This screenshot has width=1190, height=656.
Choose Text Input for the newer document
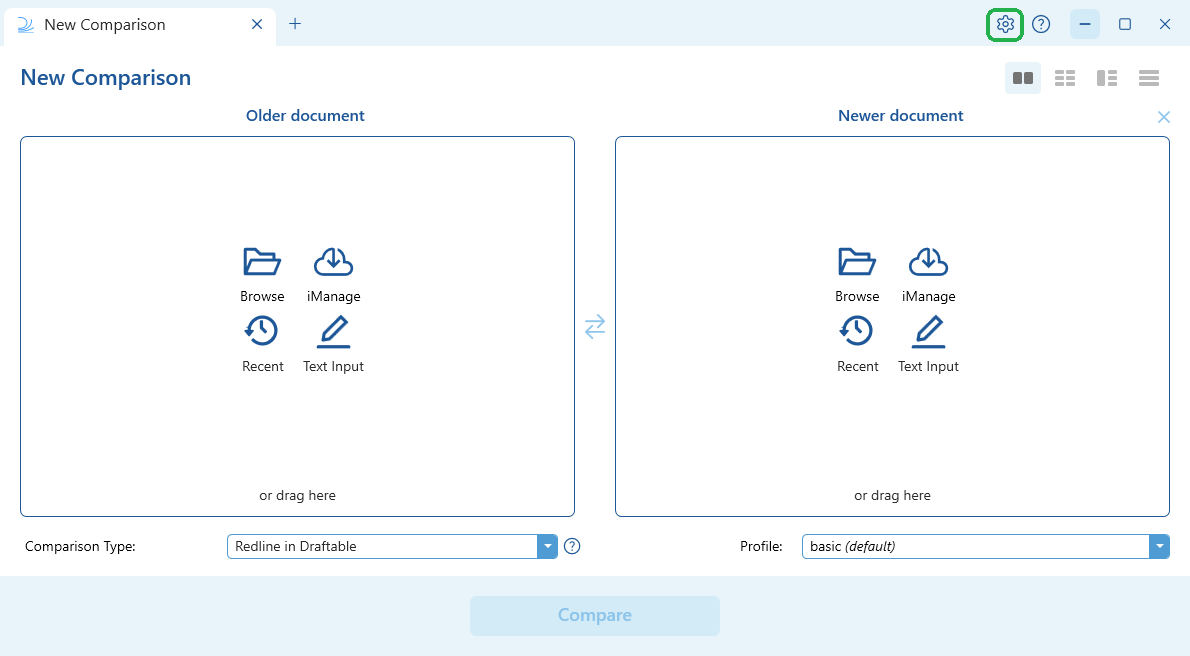click(928, 345)
